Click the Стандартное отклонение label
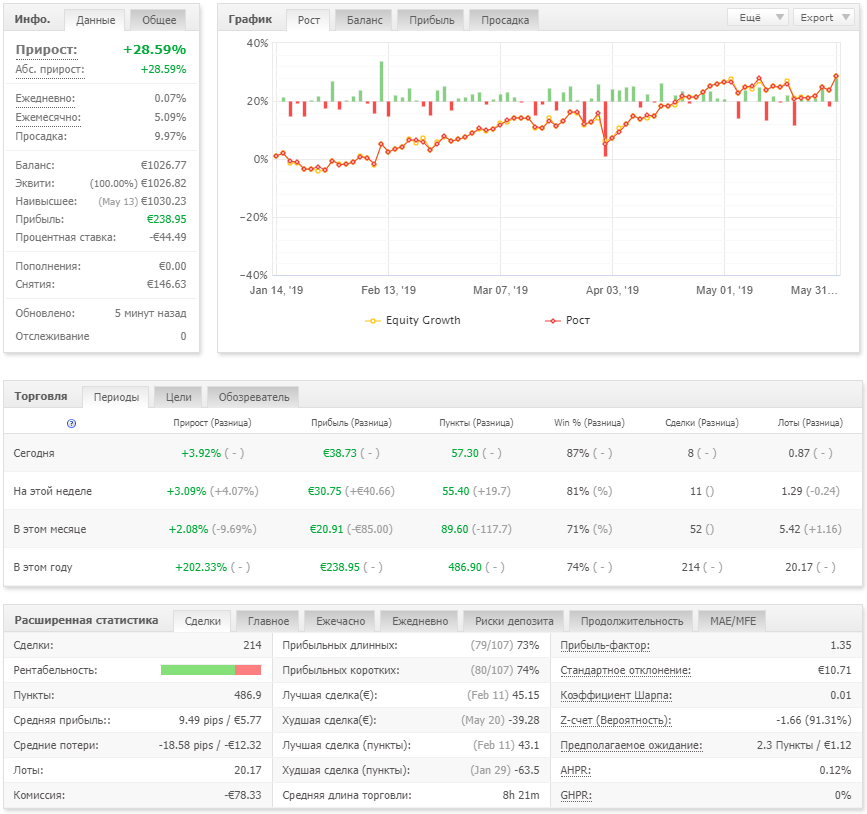This screenshot has height=814, width=867. 625,670
